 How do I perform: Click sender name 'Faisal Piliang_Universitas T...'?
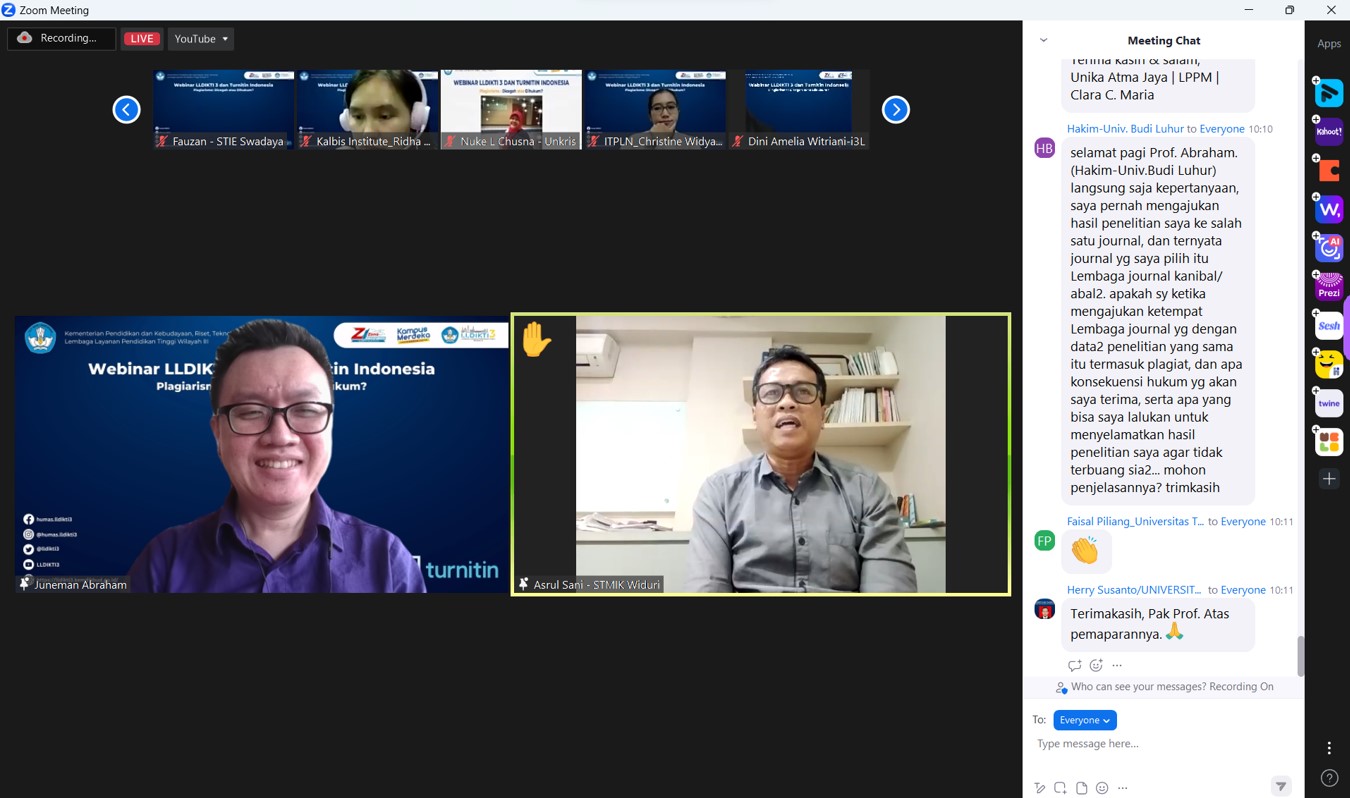point(1135,521)
